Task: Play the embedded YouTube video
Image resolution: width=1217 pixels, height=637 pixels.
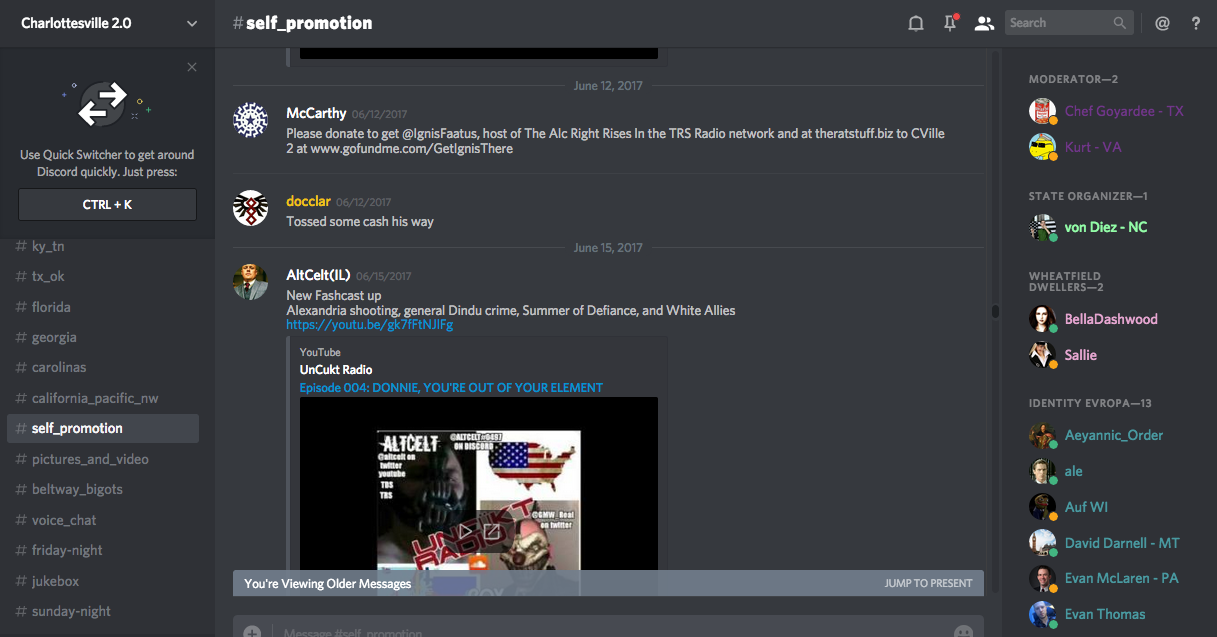Action: pos(466,531)
